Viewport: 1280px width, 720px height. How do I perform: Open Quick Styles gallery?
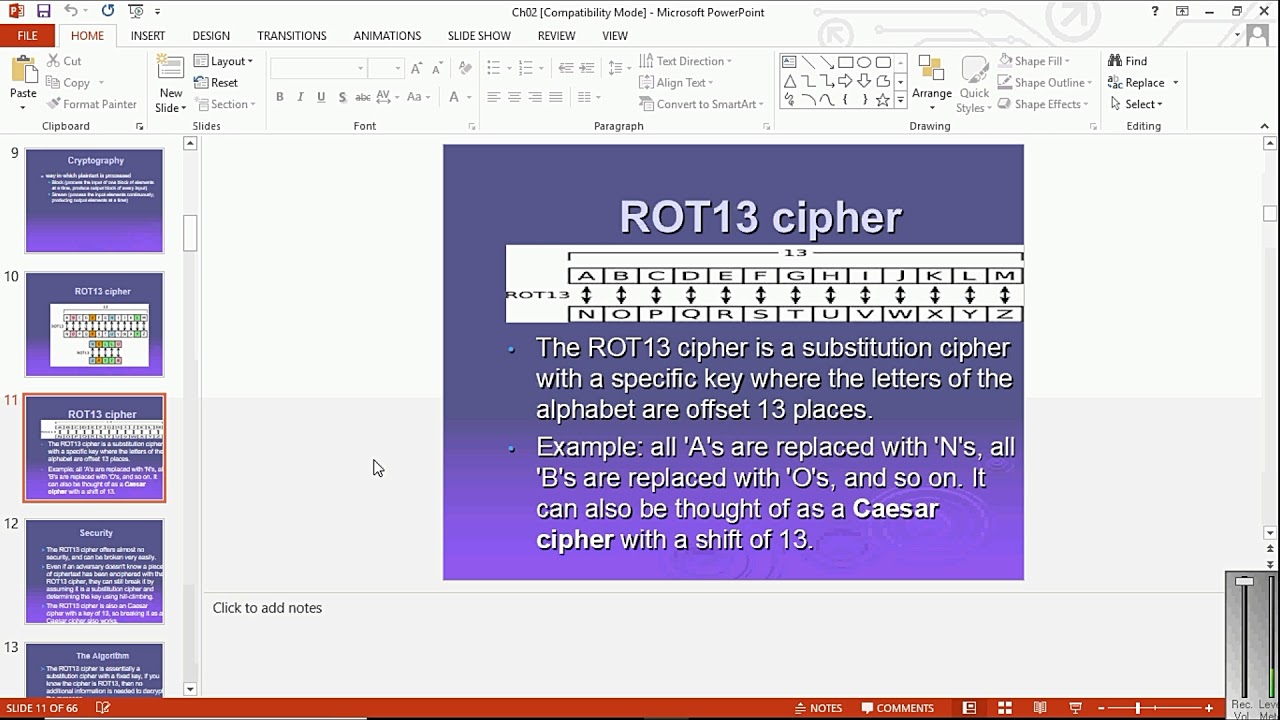click(974, 85)
